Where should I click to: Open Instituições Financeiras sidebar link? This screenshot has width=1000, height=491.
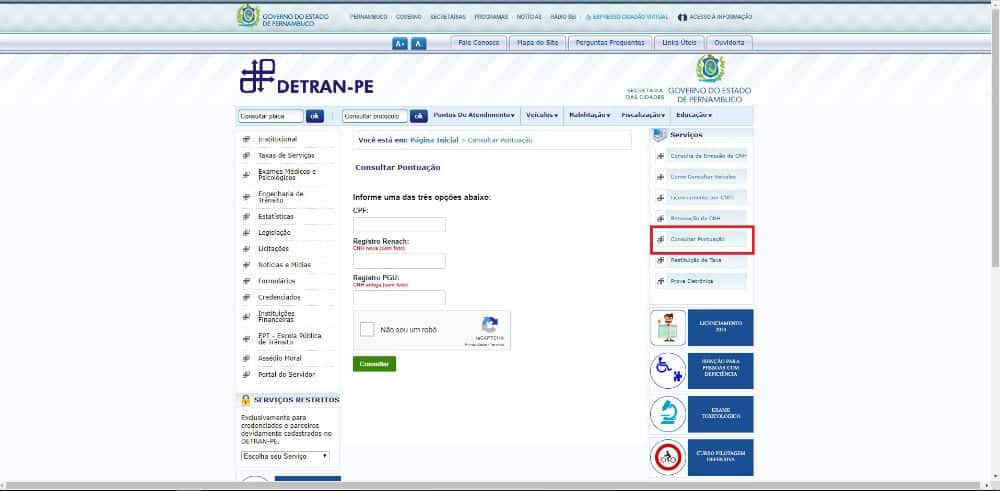276,316
